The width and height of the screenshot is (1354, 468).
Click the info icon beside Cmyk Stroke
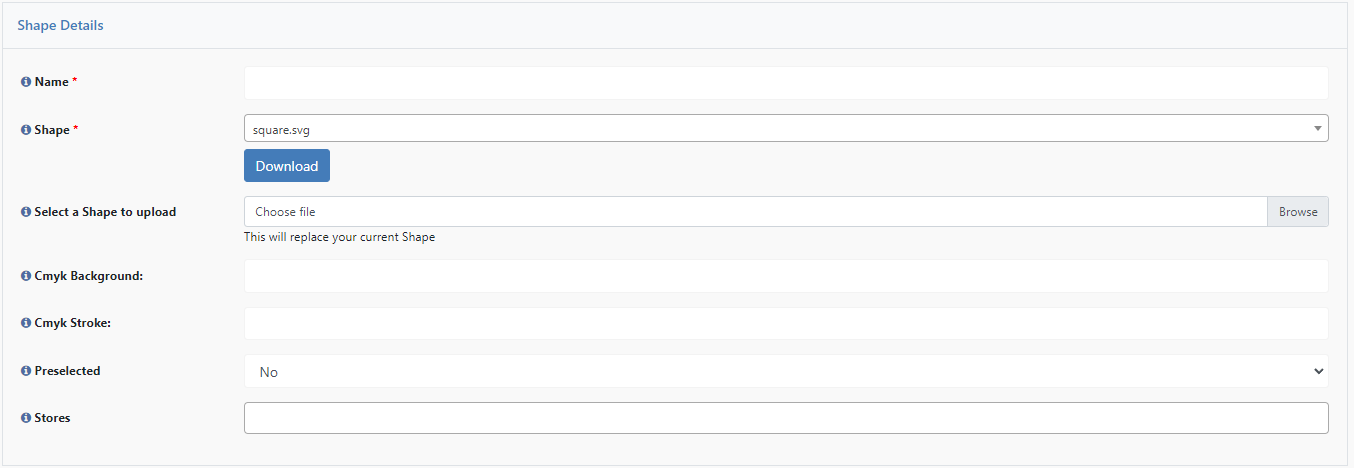coord(26,324)
